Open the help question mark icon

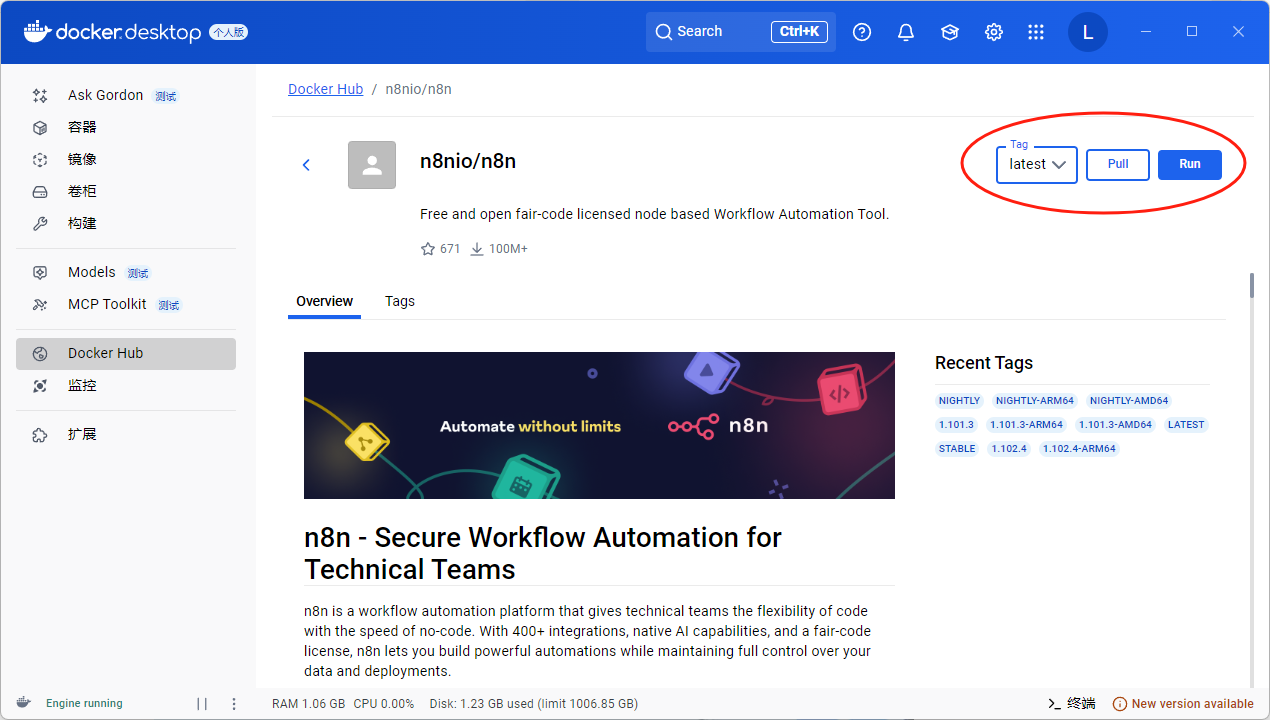click(862, 32)
